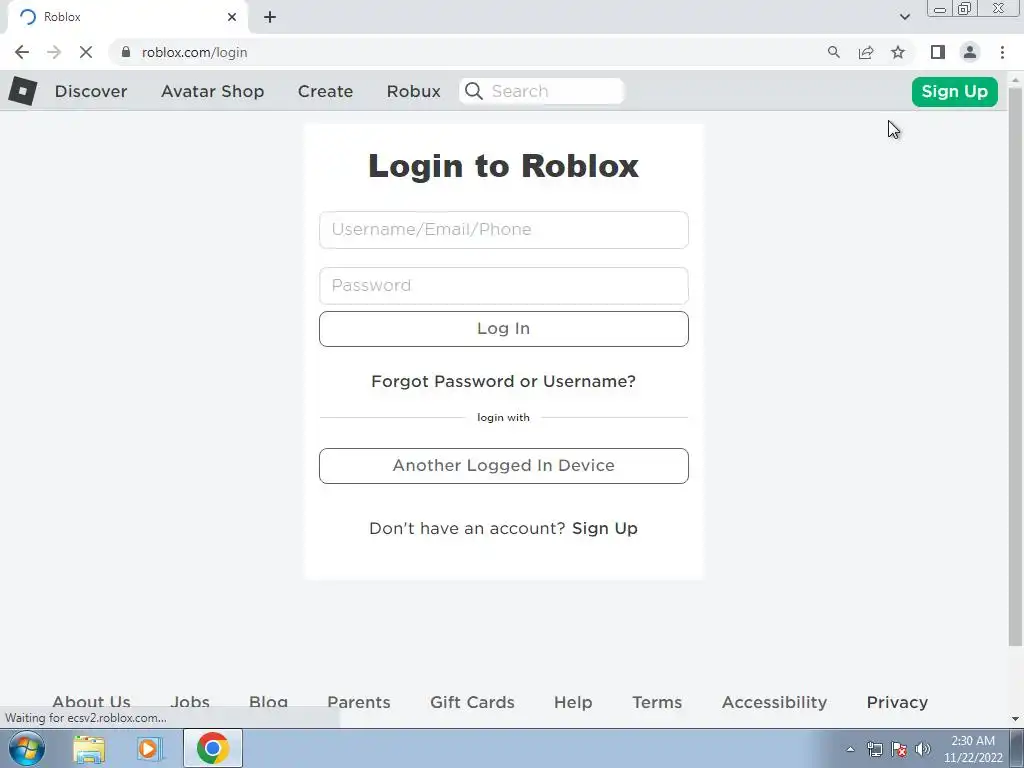Open the Gift Cards footer link

click(472, 702)
